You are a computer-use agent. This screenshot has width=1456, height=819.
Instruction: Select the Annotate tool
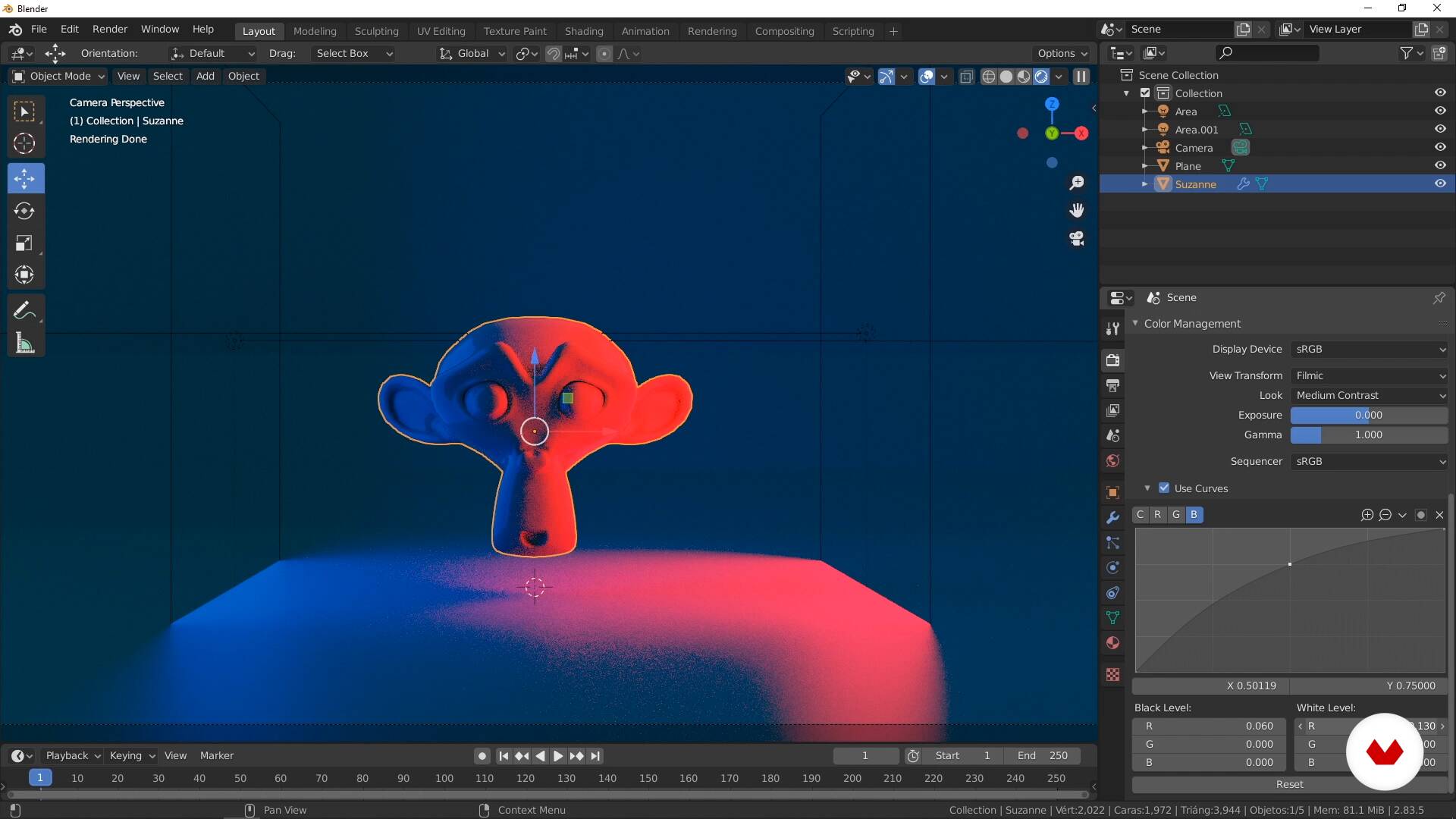pyautogui.click(x=24, y=310)
